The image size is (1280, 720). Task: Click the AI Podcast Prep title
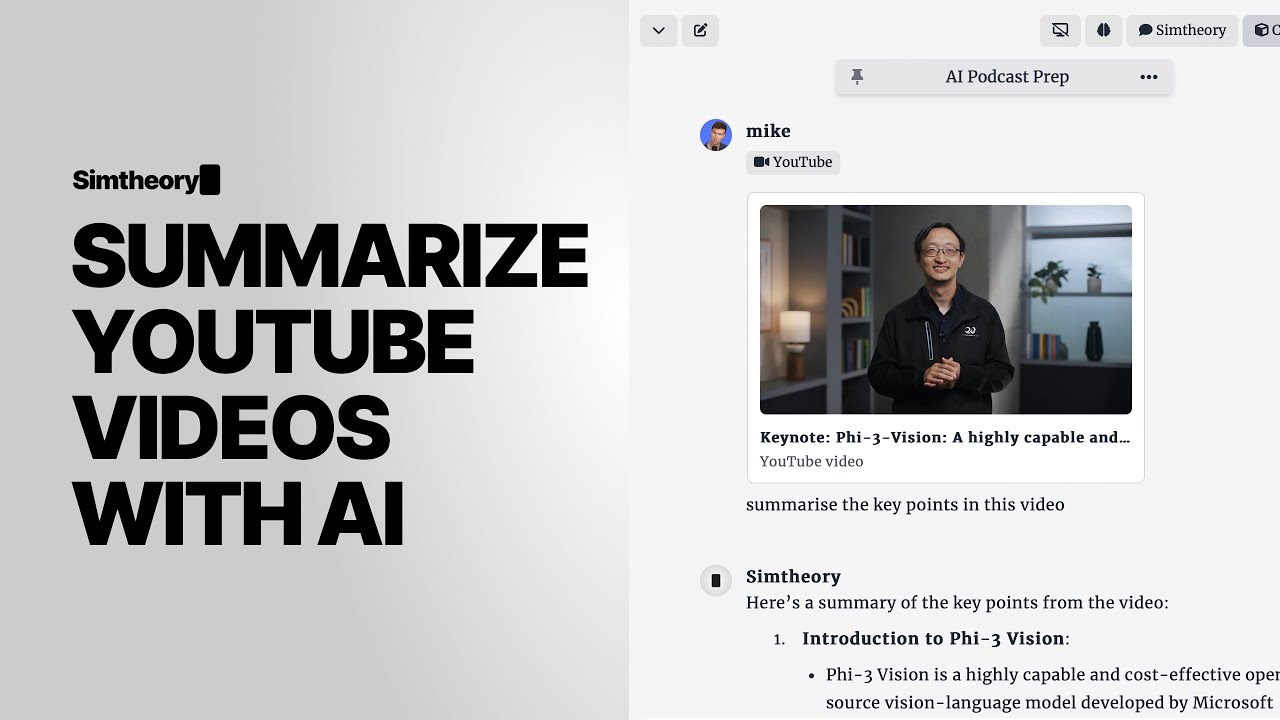1007,77
